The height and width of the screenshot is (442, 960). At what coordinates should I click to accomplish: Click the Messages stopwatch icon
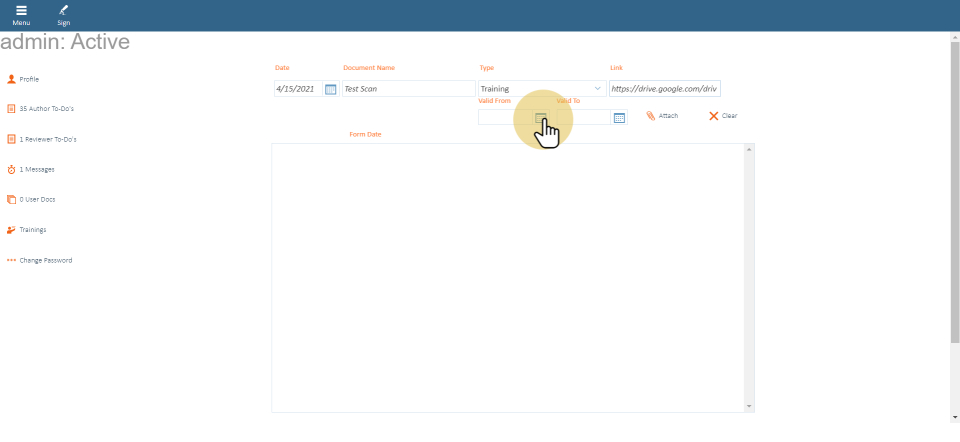coord(11,169)
